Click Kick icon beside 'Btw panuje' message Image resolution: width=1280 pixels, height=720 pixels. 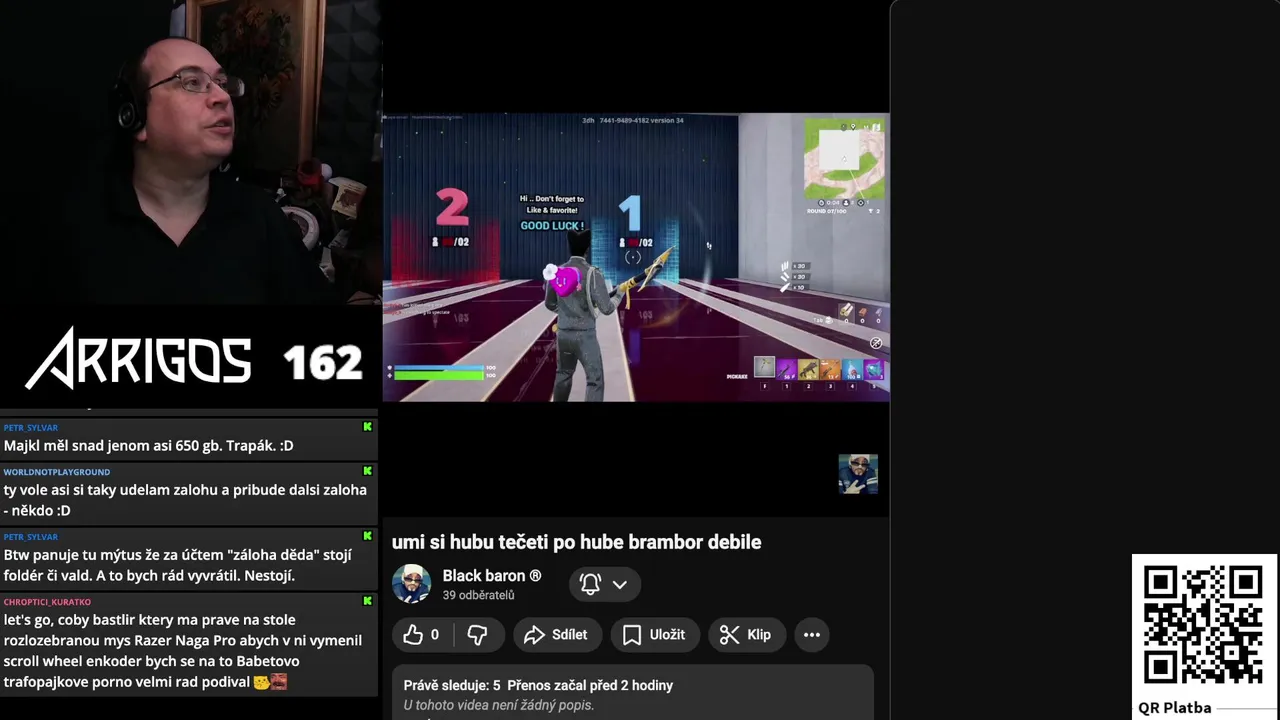367,536
